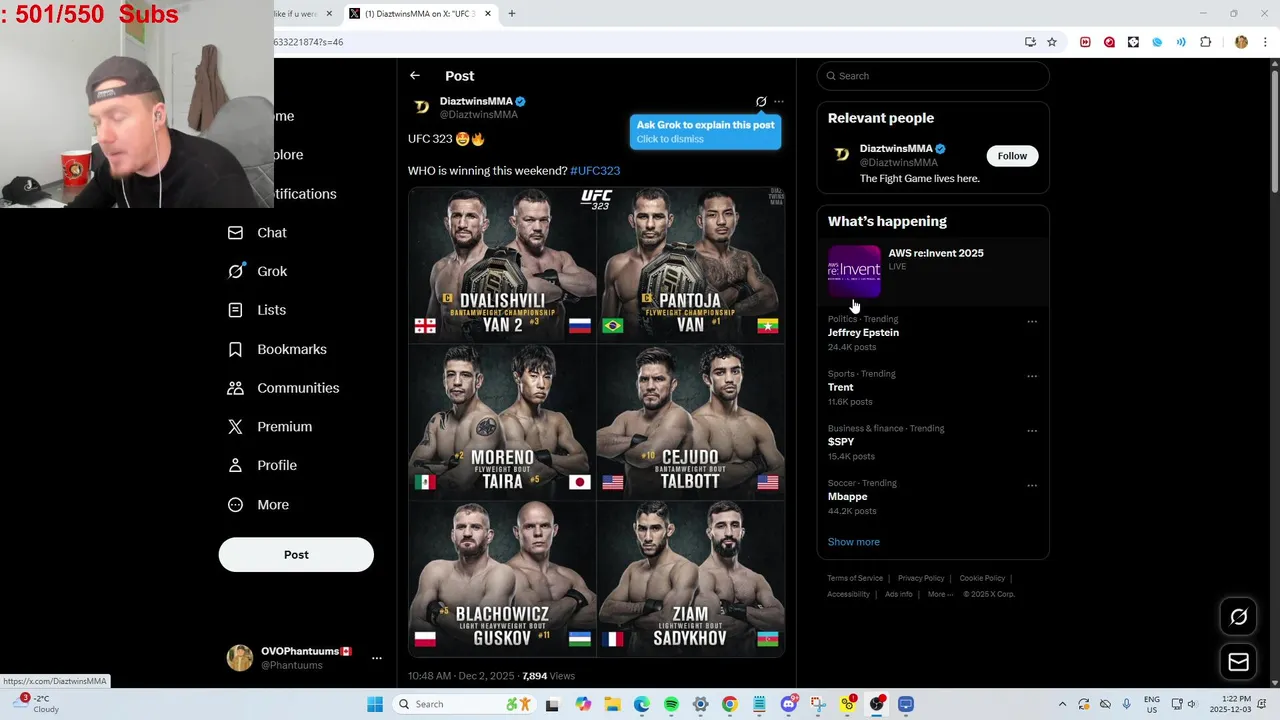Screen dimensions: 1280x720
Task: Open a new browser tab
Action: click(x=512, y=14)
